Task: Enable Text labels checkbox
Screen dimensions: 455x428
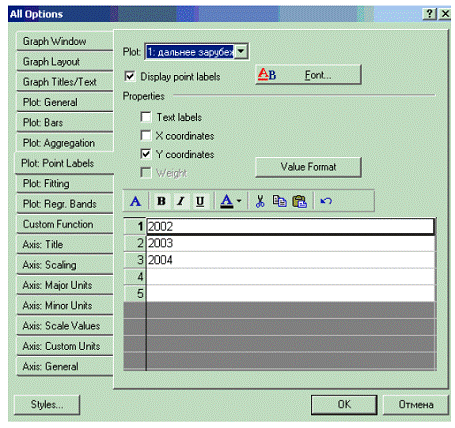Action: [x=146, y=117]
